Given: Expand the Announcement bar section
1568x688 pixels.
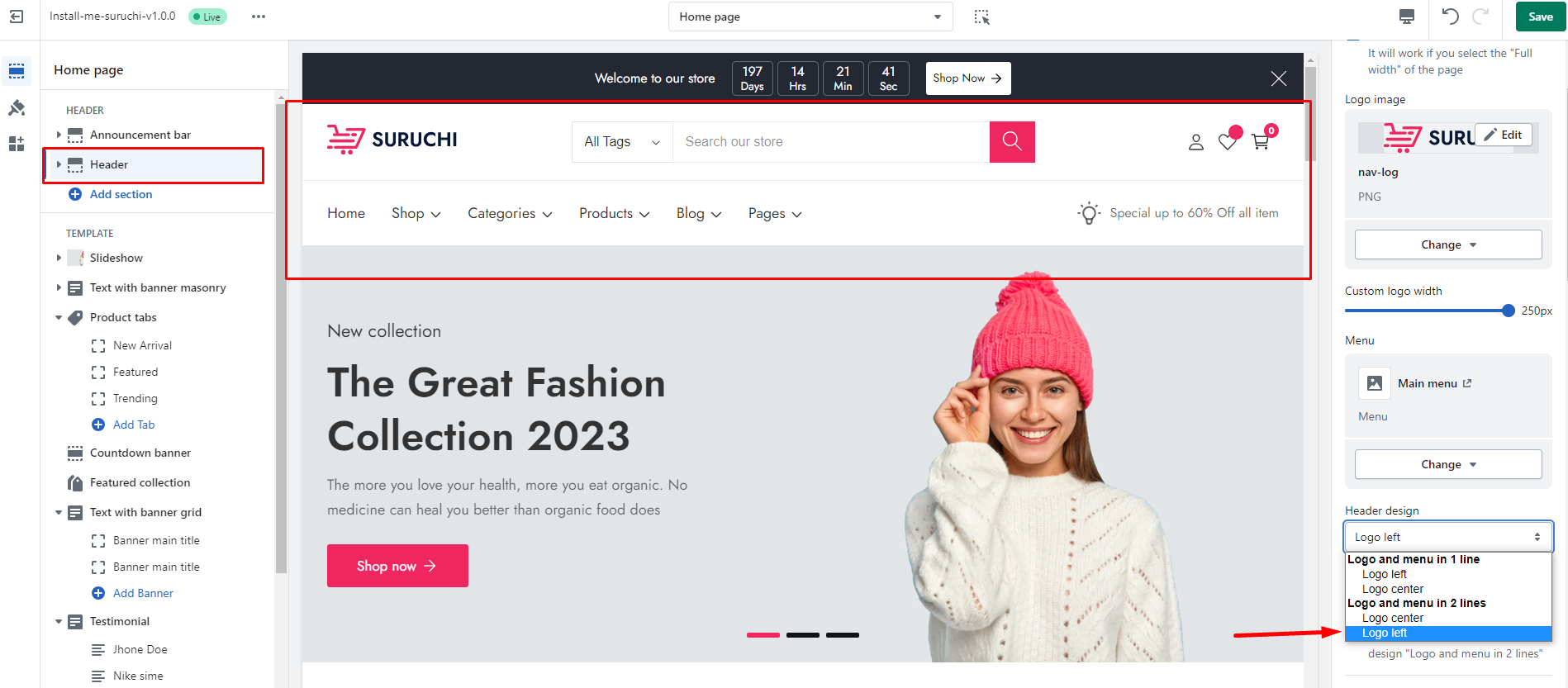Looking at the screenshot, I should 59,135.
